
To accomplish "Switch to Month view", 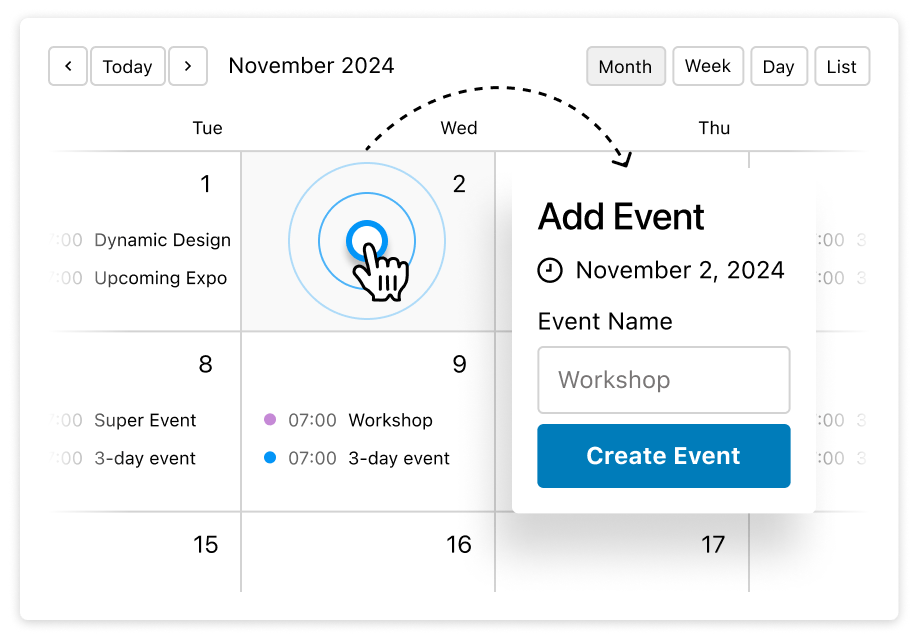I will pos(625,66).
